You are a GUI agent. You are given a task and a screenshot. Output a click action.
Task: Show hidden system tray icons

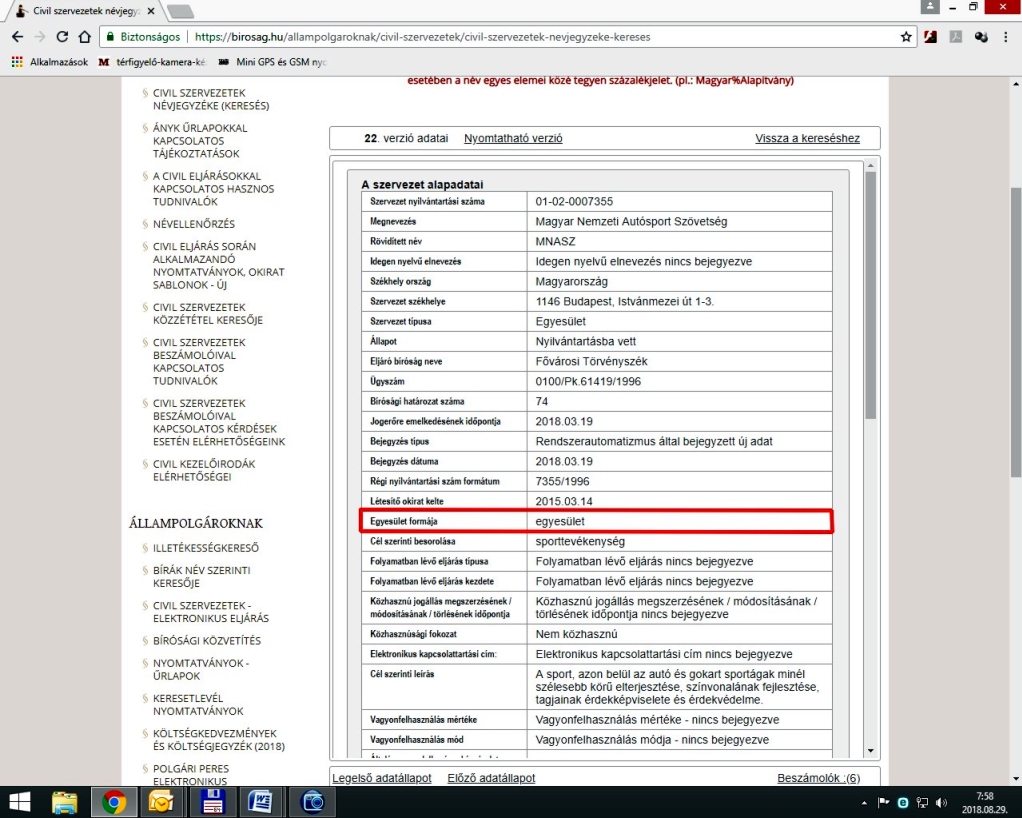(x=864, y=803)
